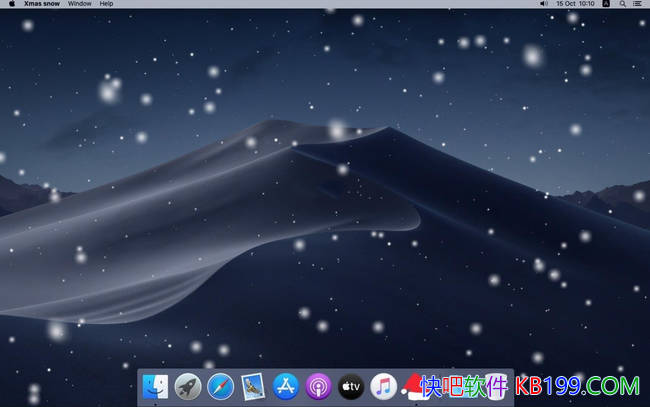Open Safari compass icon in dock
Image resolution: width=650 pixels, height=407 pixels.
tap(220, 386)
